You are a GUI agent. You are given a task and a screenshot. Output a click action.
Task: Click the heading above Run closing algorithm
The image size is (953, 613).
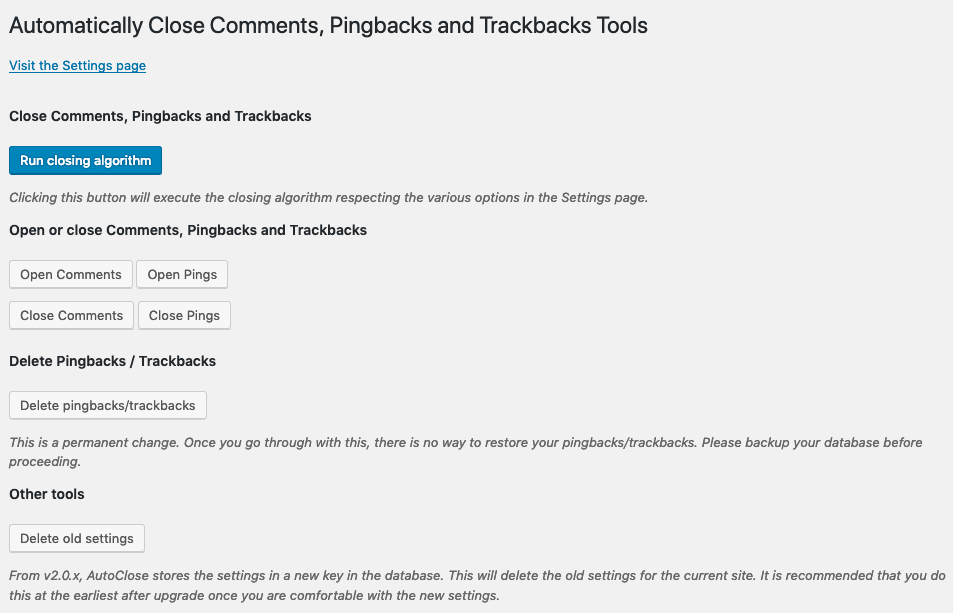click(160, 116)
